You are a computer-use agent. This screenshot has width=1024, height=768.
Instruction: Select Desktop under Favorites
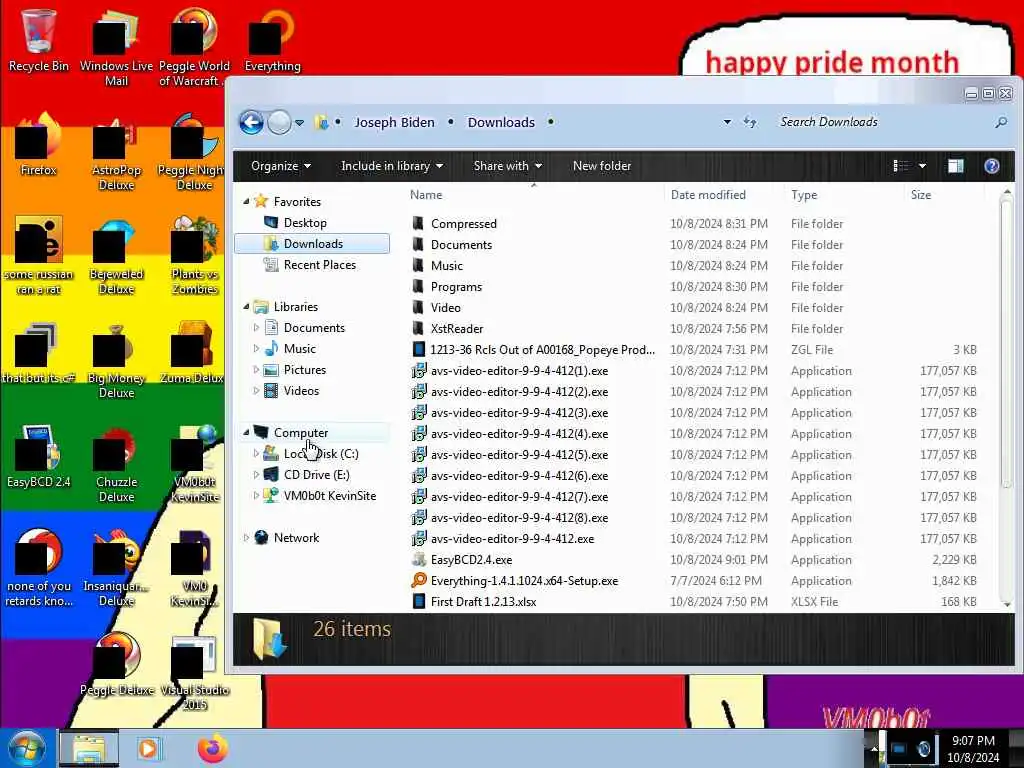coord(304,223)
